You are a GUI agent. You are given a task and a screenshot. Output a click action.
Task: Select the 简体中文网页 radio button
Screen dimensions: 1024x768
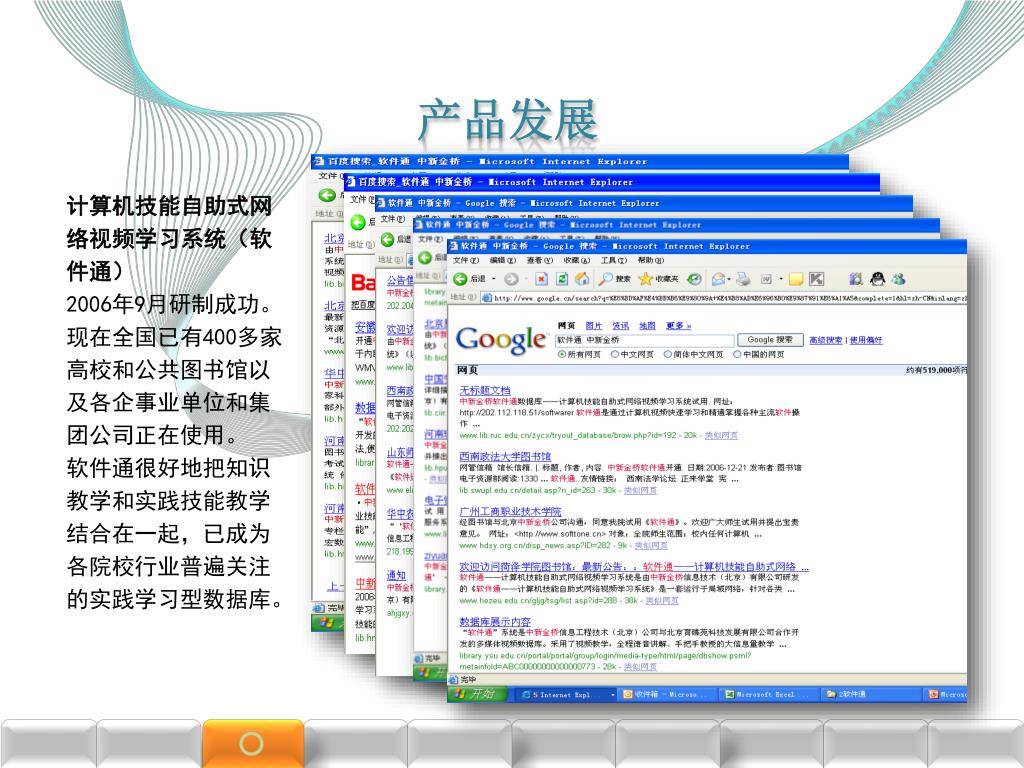coord(668,354)
